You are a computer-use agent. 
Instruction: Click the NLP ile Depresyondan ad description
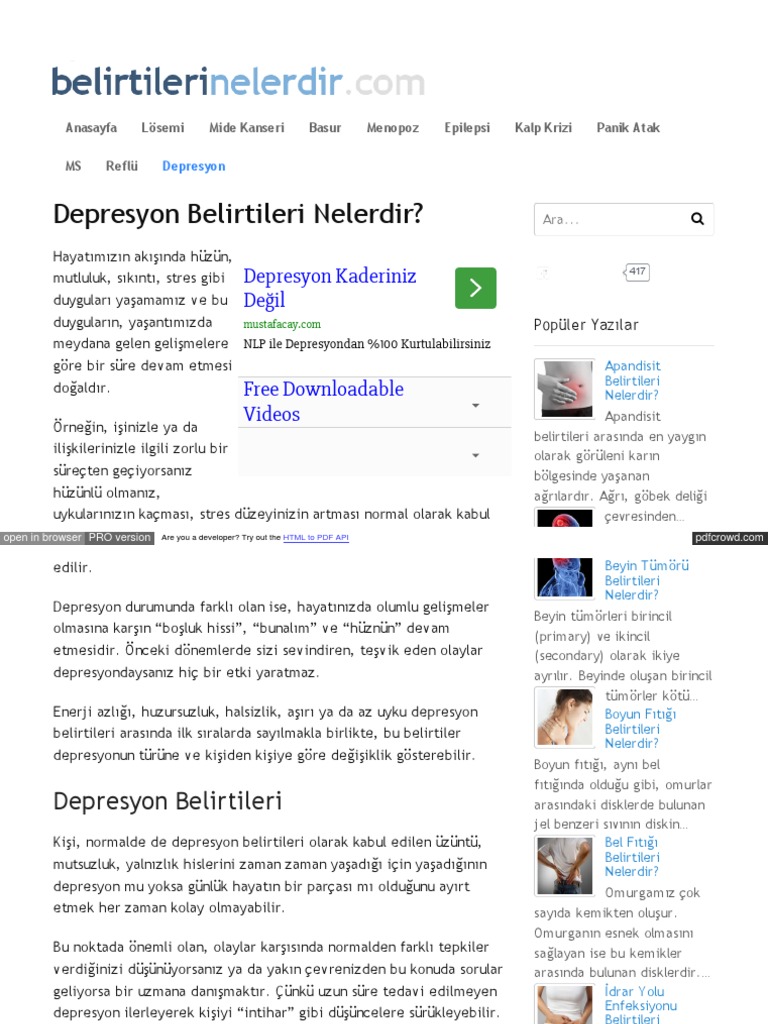[367, 344]
